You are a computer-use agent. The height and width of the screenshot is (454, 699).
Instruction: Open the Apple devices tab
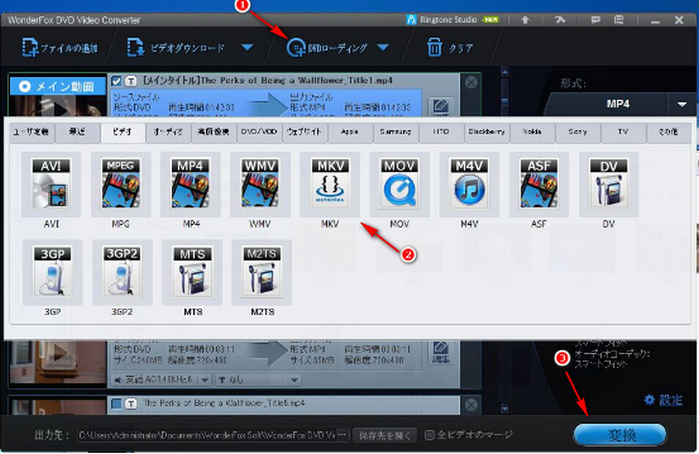pos(350,132)
